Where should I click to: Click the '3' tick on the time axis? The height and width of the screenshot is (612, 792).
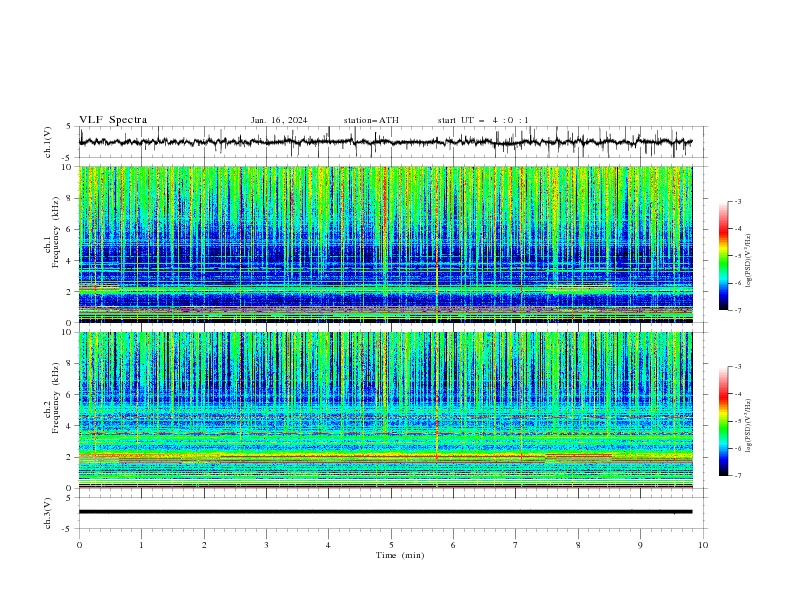266,545
